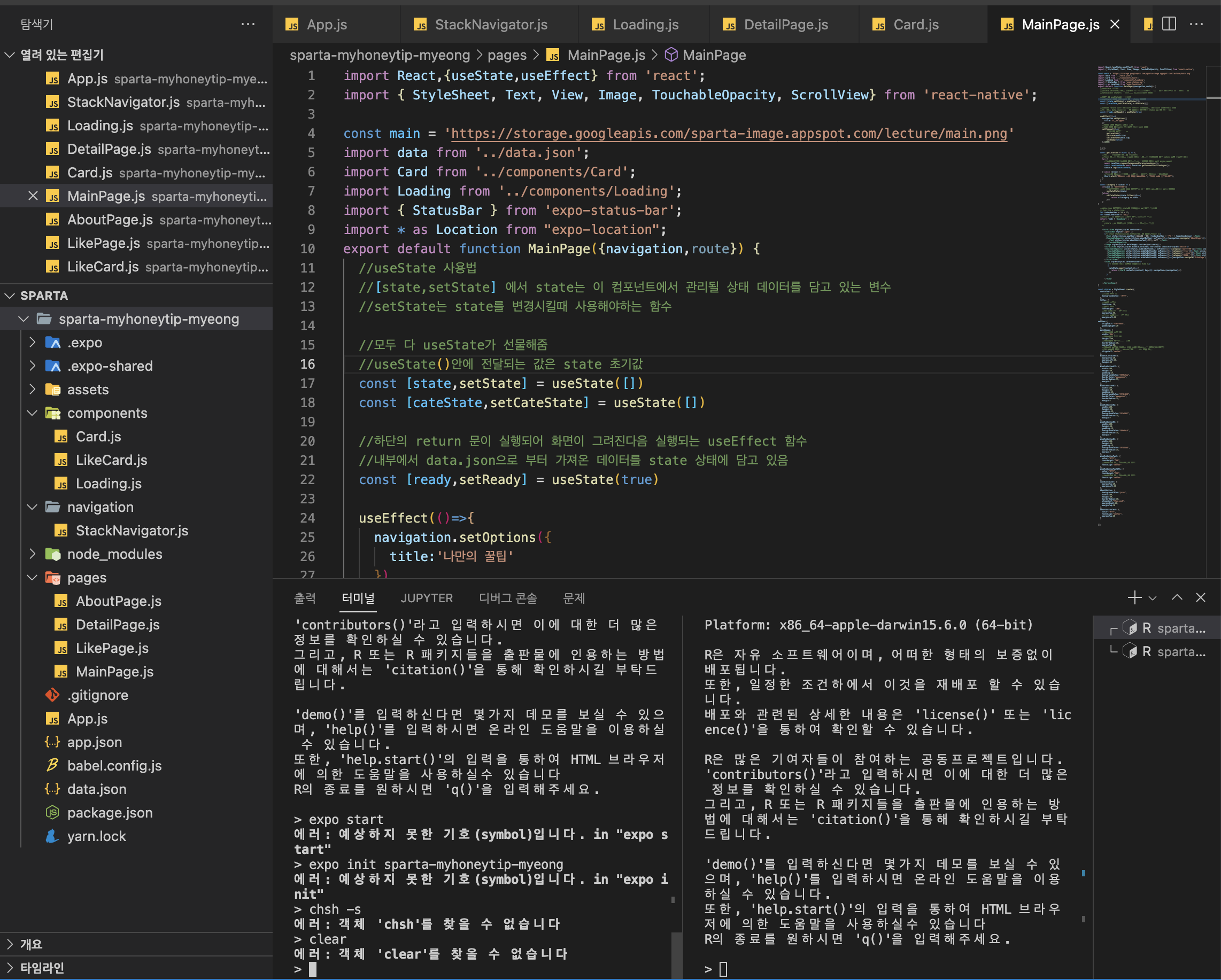
Task: Open the JUPYTER panel tab
Action: click(x=427, y=598)
